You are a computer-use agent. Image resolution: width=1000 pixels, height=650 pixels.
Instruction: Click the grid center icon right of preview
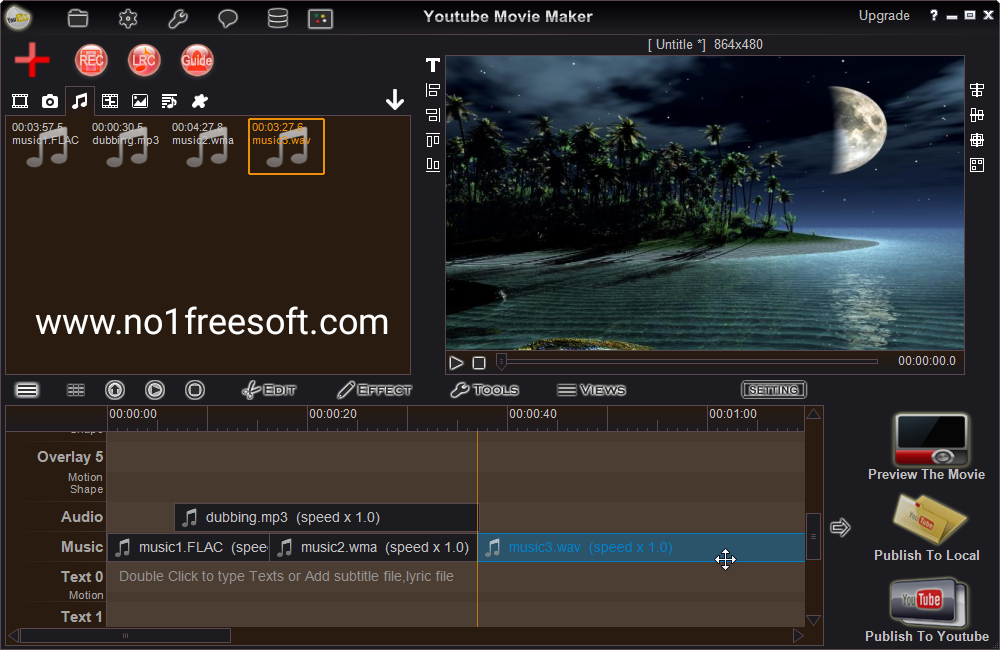coord(976,140)
